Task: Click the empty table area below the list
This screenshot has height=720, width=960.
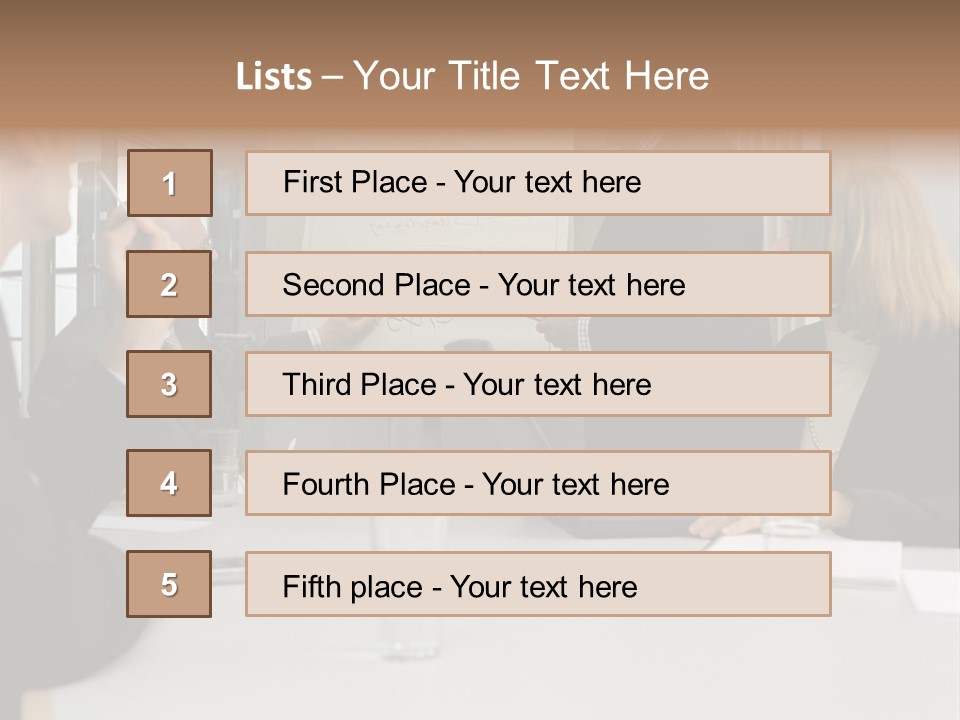Action: click(x=600, y=670)
